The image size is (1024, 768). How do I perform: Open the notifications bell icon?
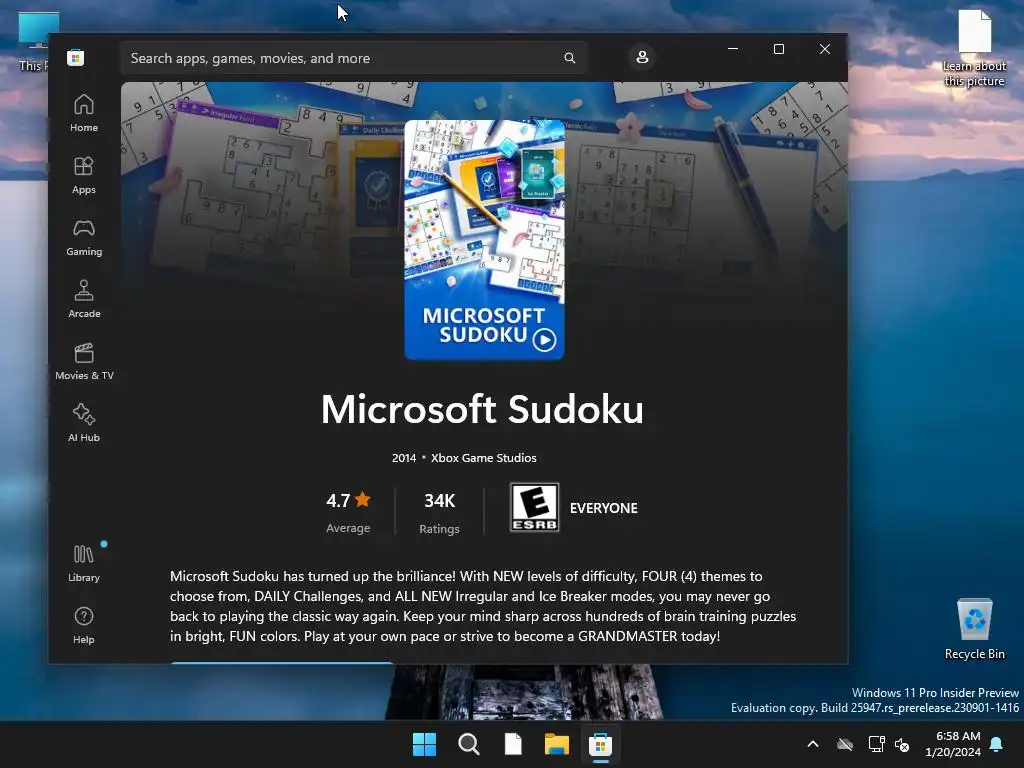coord(997,744)
